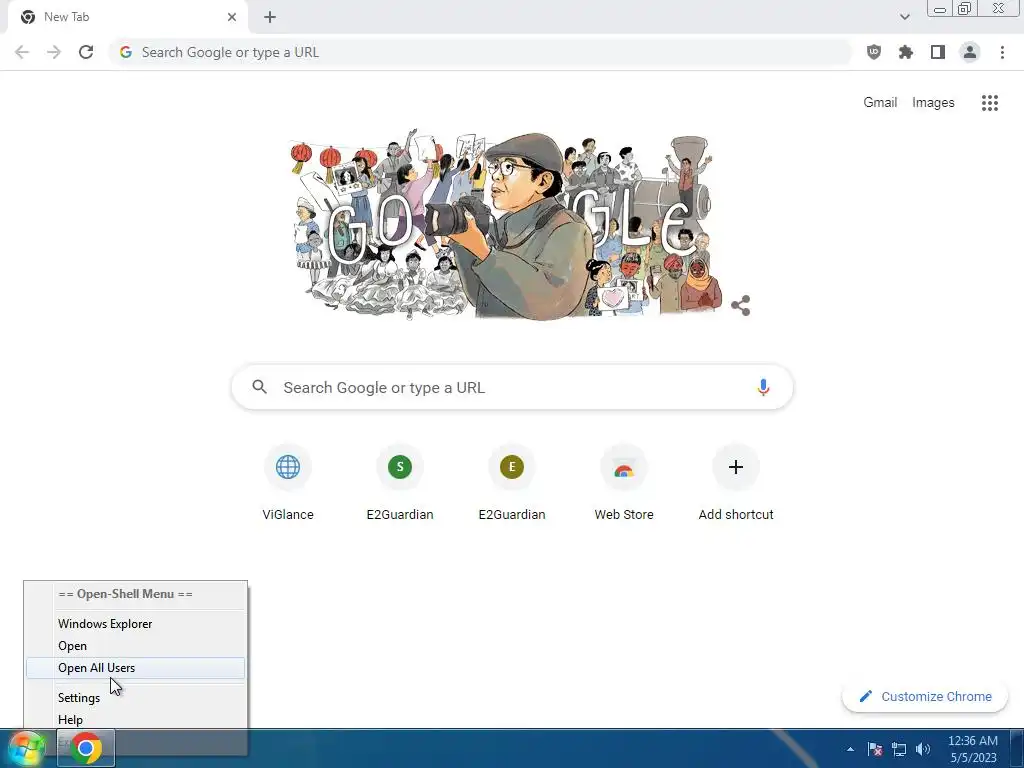Open the green S E2Guardian shortcut
1024x768 pixels.
[400, 483]
